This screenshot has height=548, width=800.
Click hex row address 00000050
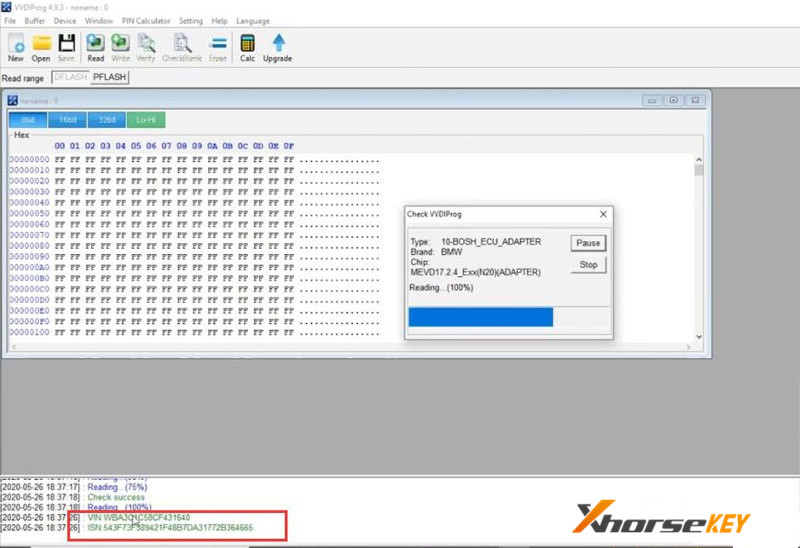click(30, 214)
